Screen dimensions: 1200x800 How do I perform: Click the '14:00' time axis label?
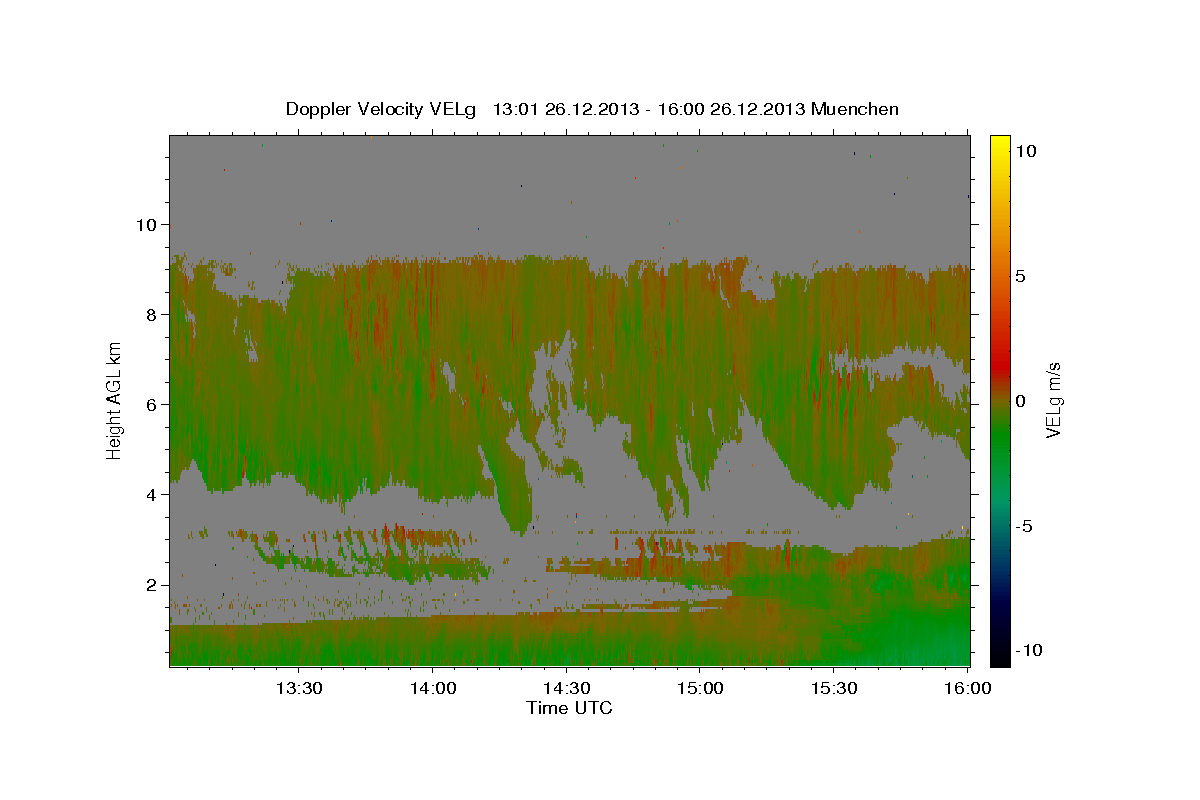432,688
